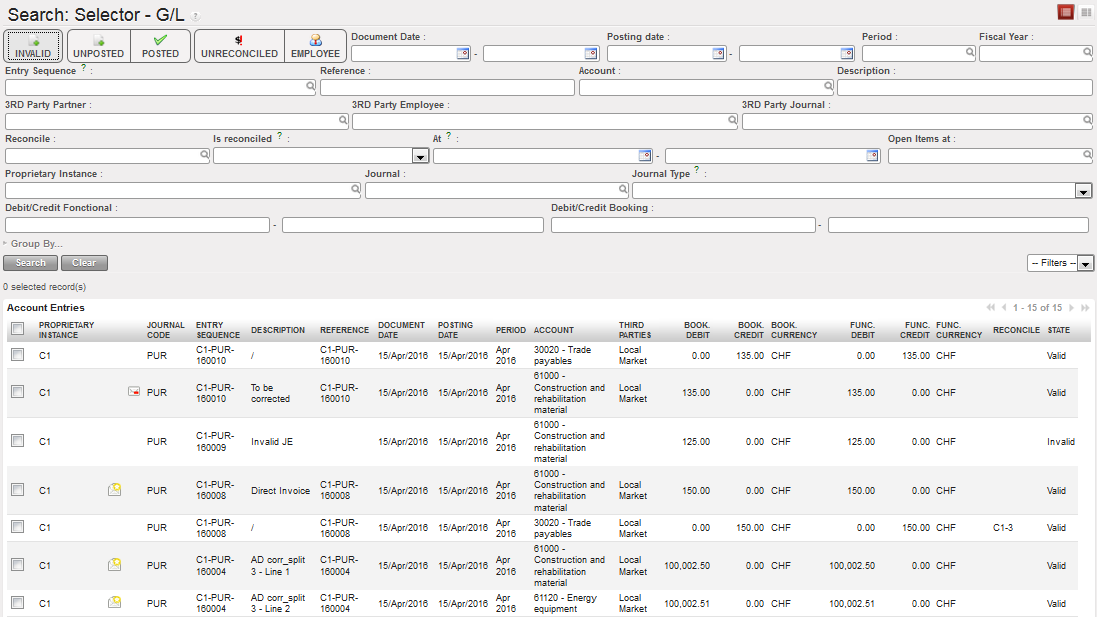
Task: Click the red icon on 'To be corrected' row
Action: (x=134, y=392)
